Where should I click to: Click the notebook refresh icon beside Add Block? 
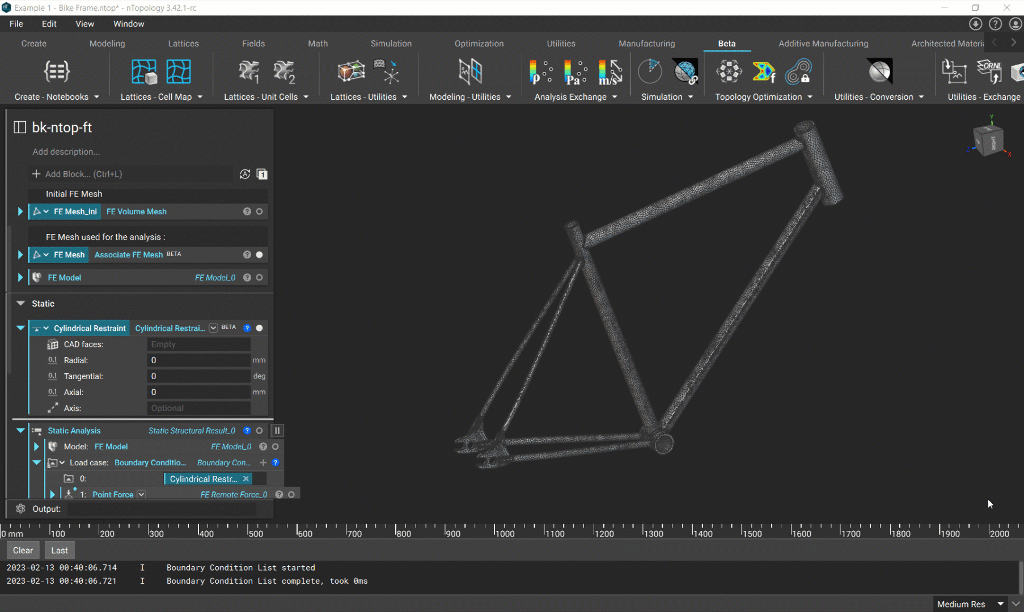click(245, 174)
